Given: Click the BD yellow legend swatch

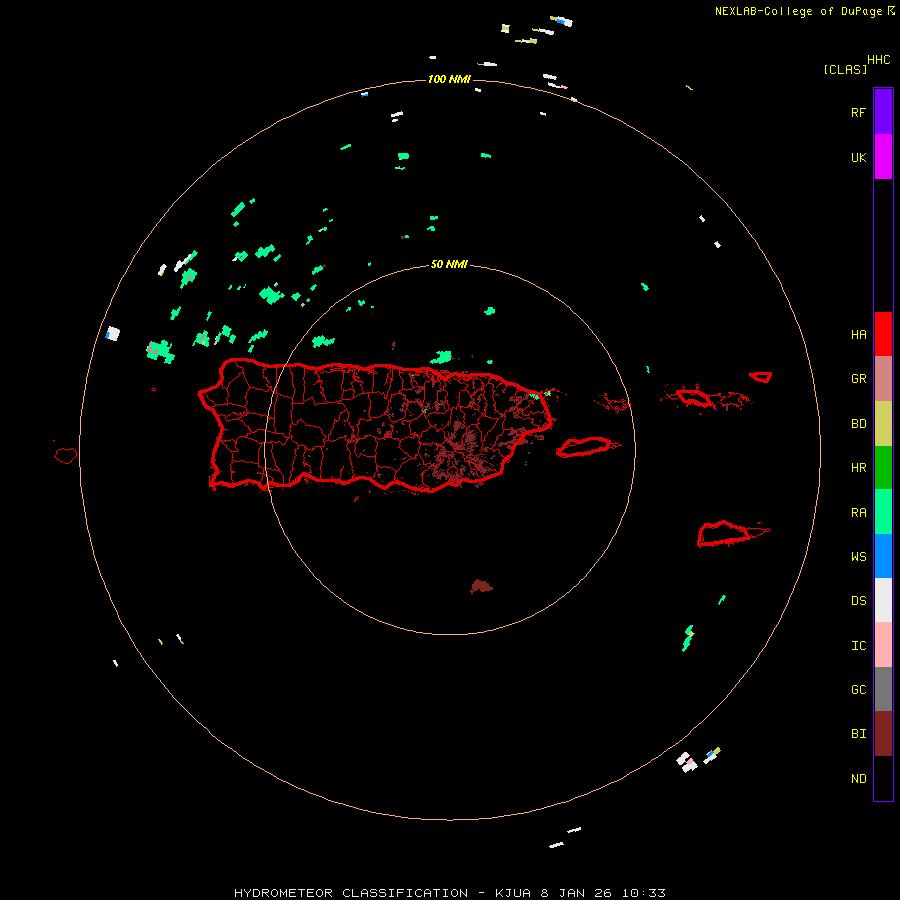Looking at the screenshot, I should pos(883,424).
